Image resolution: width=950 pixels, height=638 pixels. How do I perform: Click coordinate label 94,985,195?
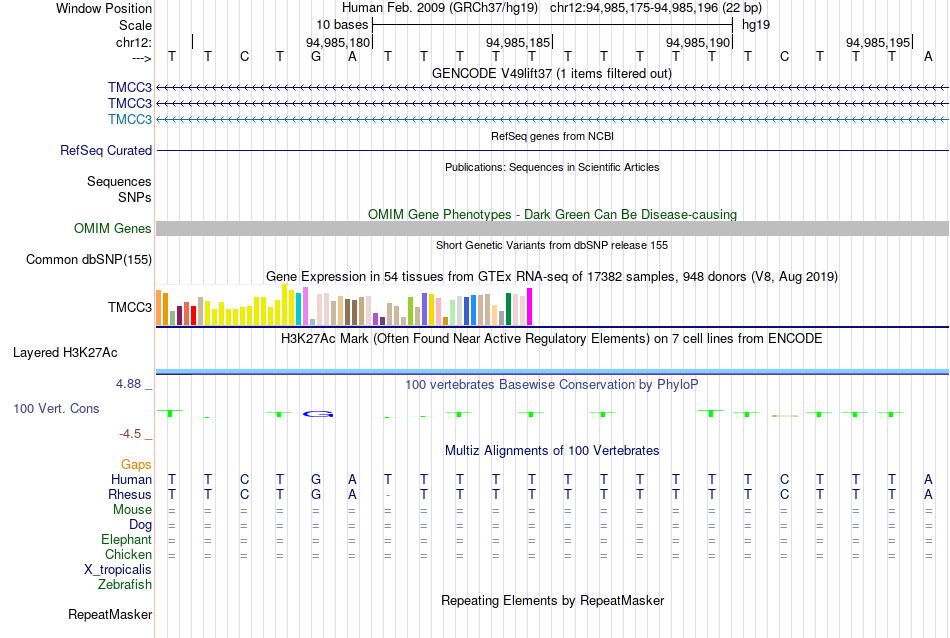pos(877,42)
